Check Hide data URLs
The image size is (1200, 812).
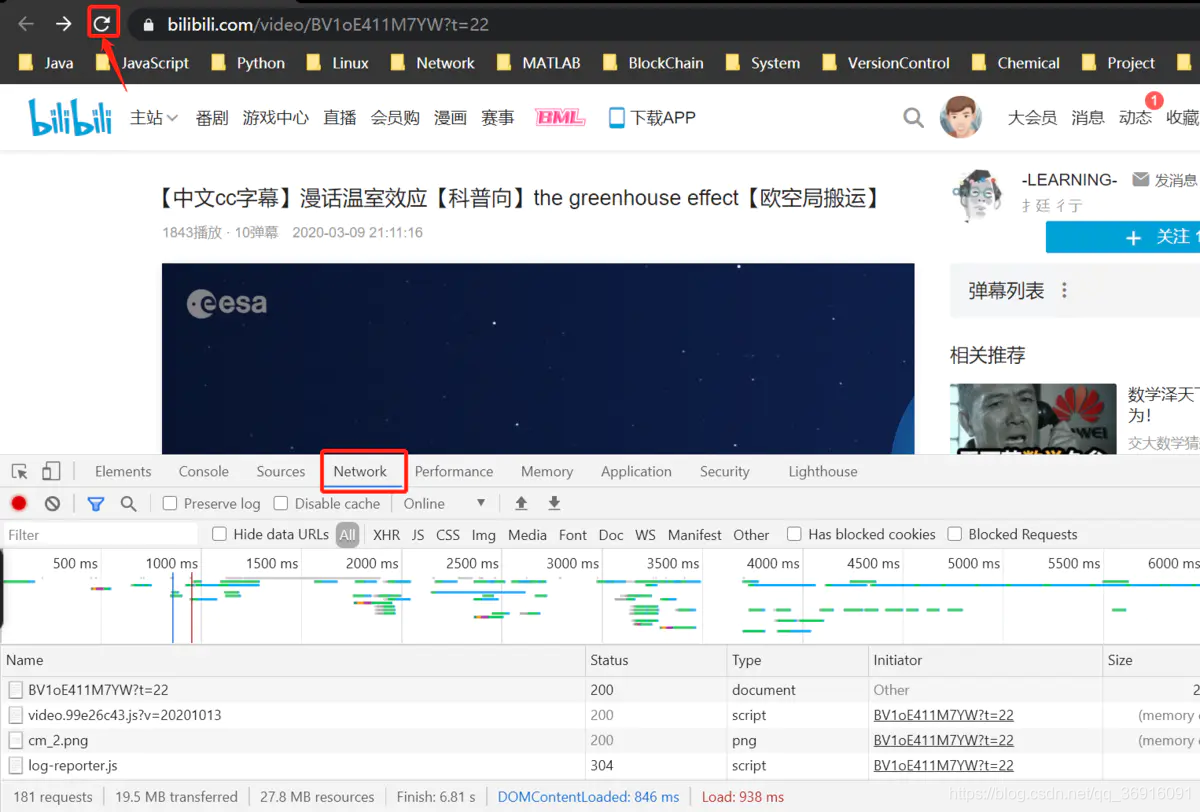click(x=220, y=535)
